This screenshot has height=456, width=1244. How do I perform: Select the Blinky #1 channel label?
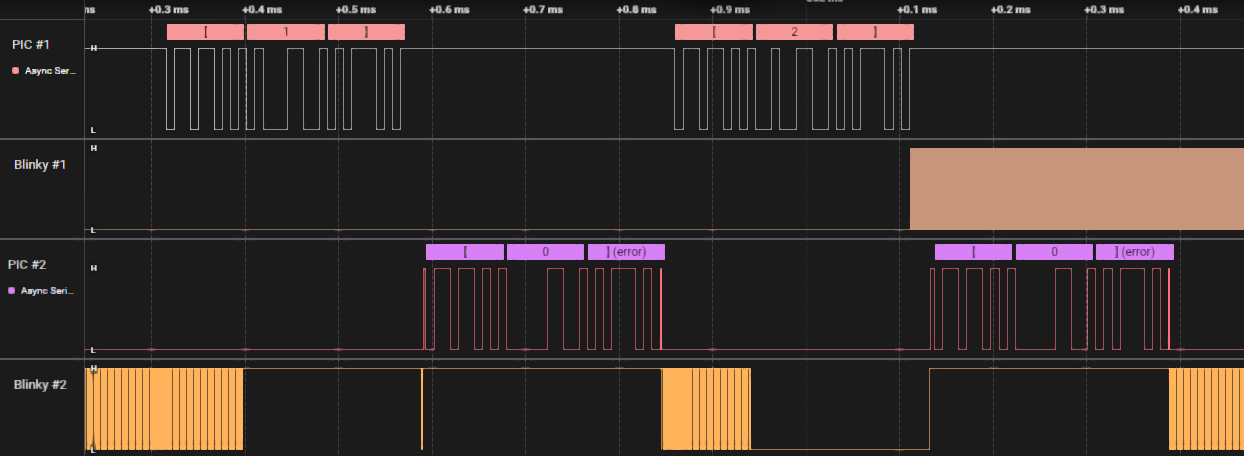click(40, 164)
